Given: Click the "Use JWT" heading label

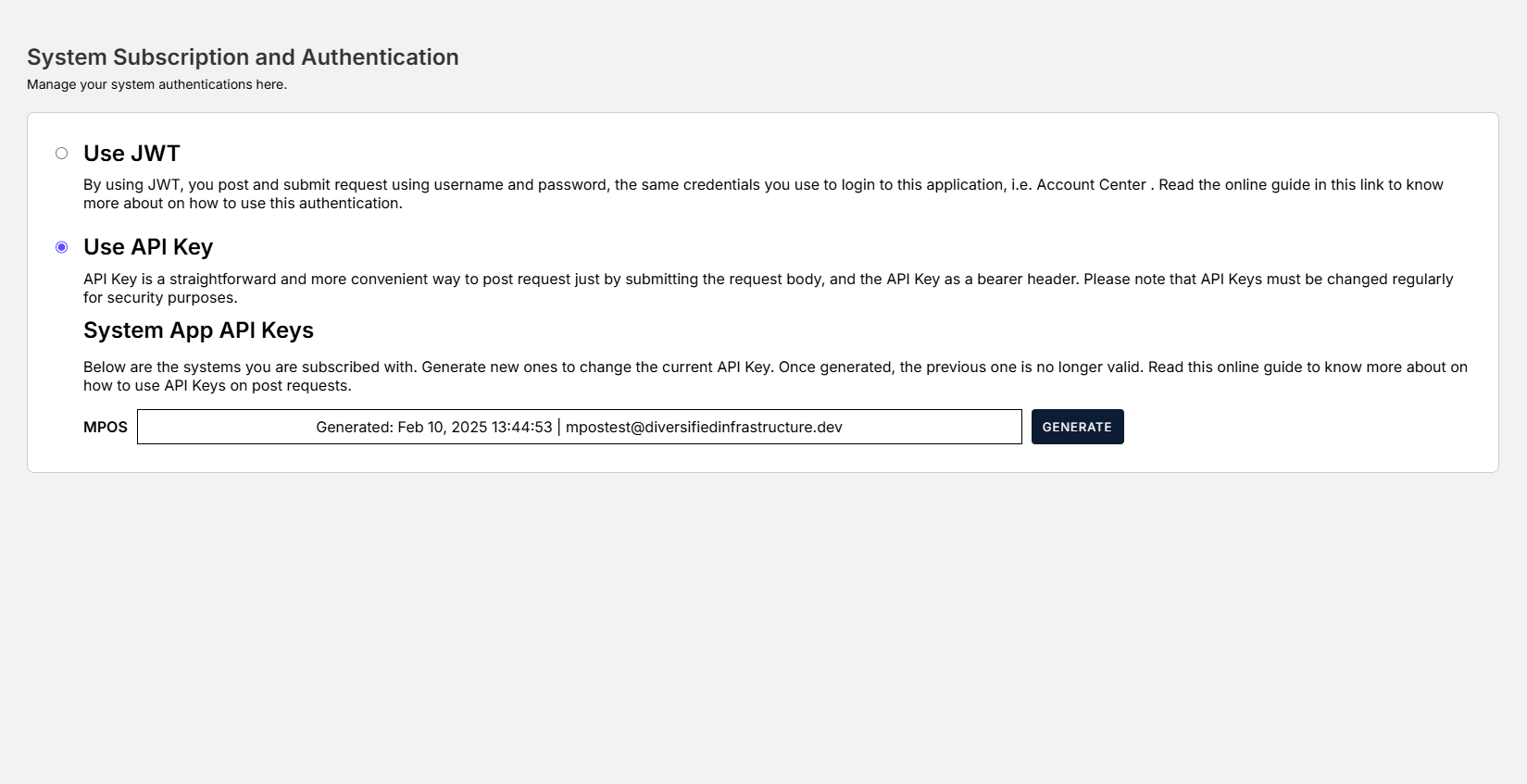Looking at the screenshot, I should (x=131, y=154).
